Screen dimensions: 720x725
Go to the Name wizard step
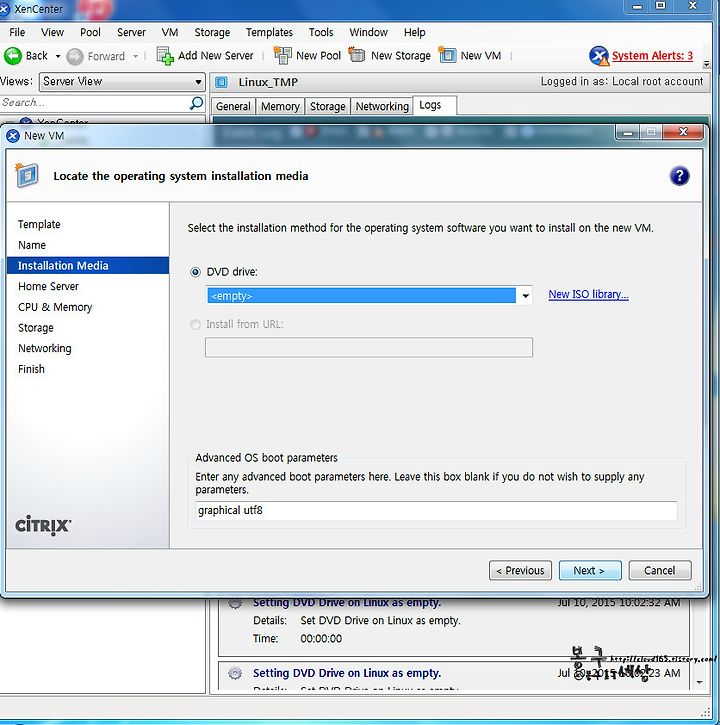tap(32, 245)
